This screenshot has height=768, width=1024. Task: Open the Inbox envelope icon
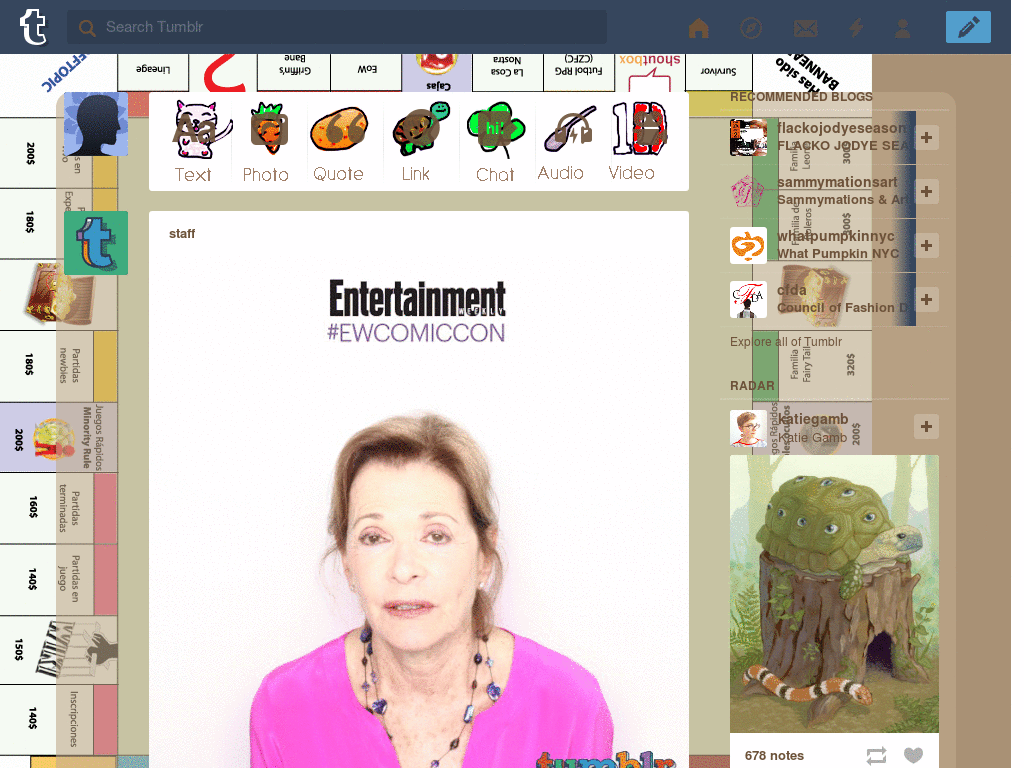(x=805, y=28)
